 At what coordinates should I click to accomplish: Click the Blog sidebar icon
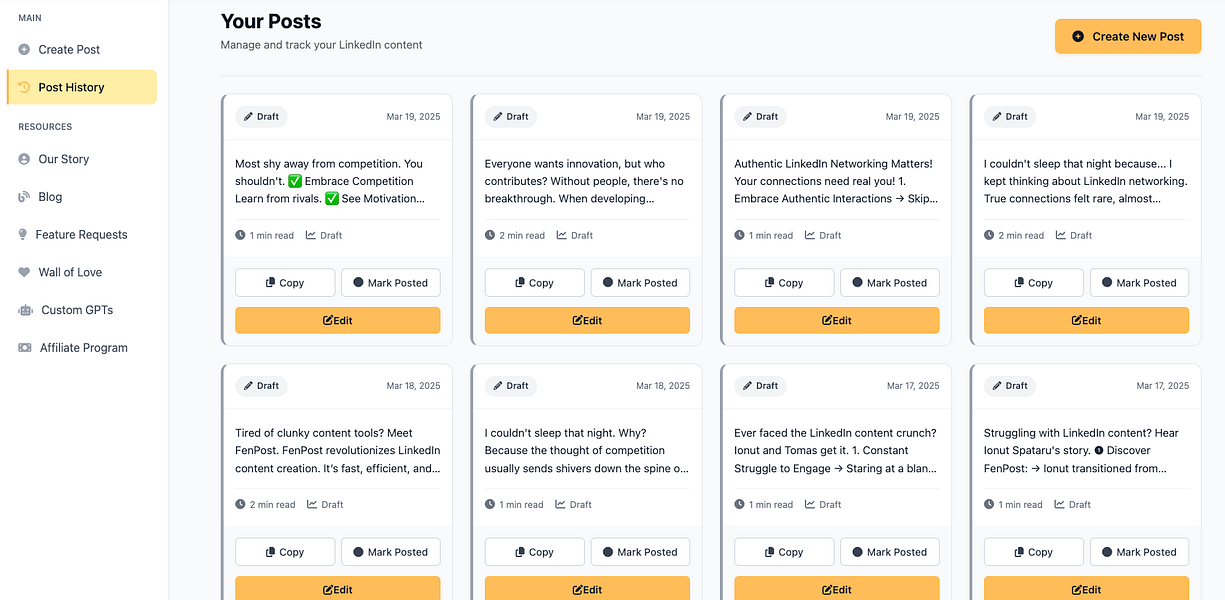pos(24,197)
